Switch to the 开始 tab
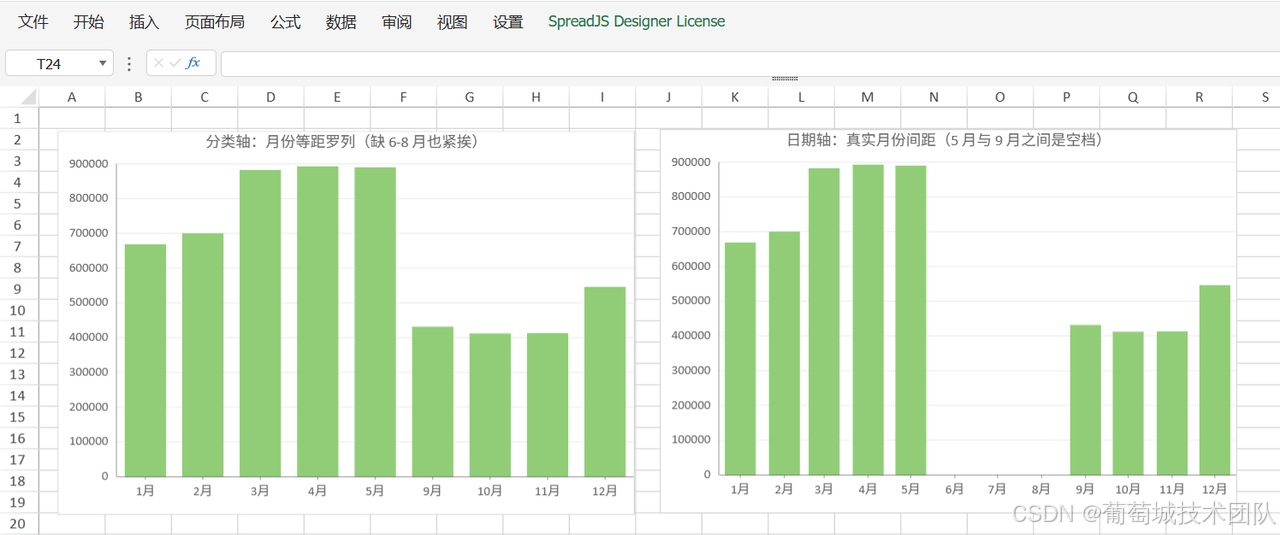Viewport: 1280px width, 535px height. (88, 21)
